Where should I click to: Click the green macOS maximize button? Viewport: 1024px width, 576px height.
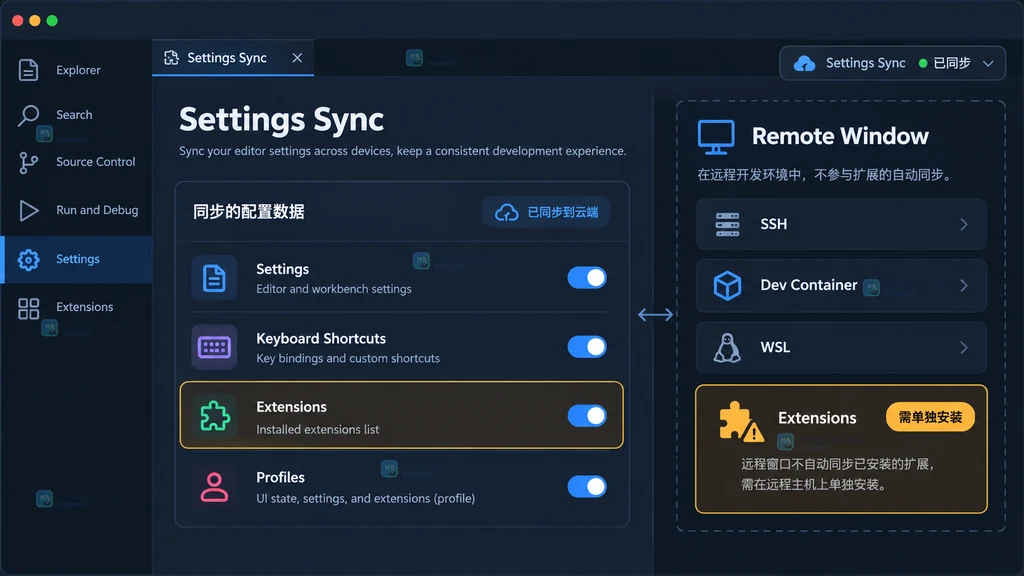coord(52,21)
